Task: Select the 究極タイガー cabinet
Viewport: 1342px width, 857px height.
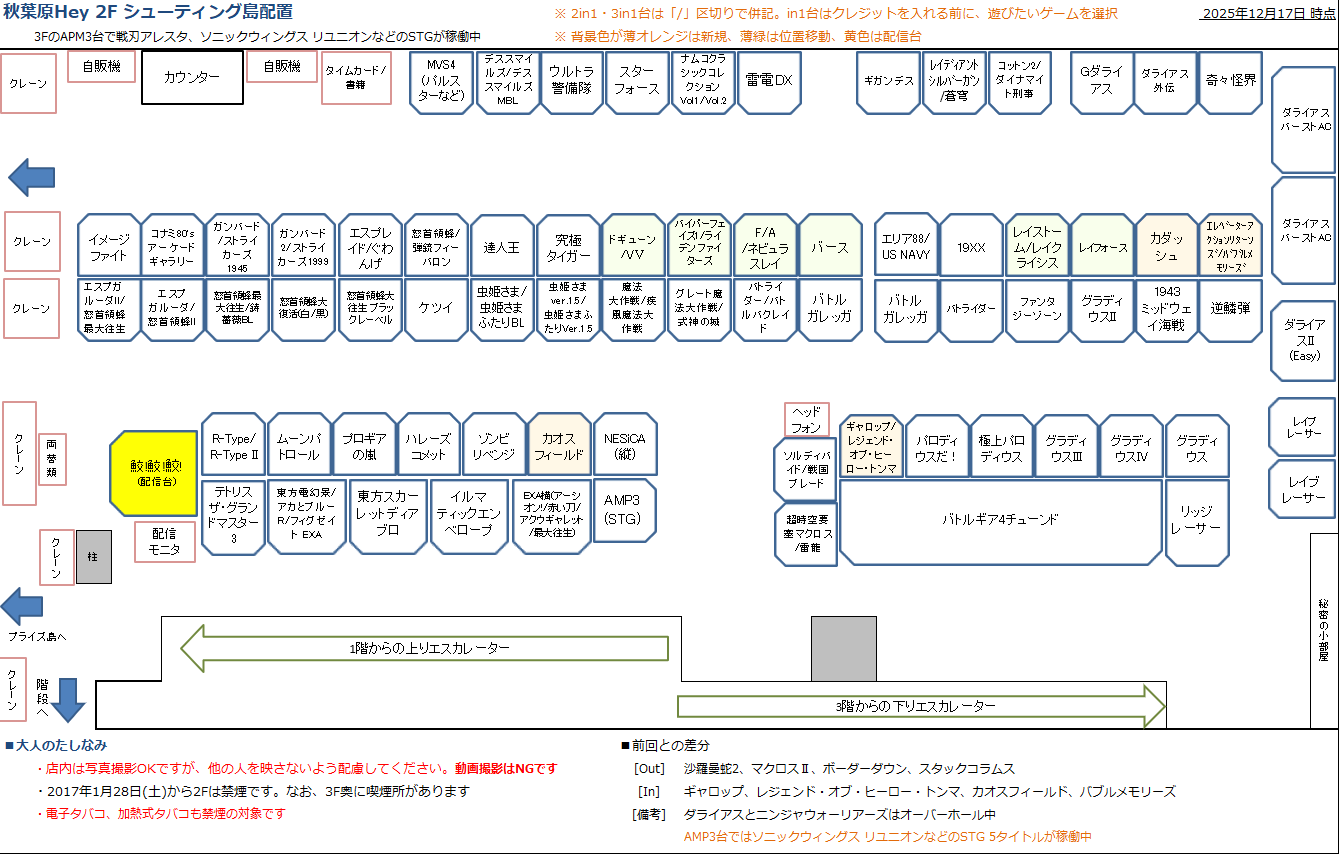Action: click(x=567, y=246)
